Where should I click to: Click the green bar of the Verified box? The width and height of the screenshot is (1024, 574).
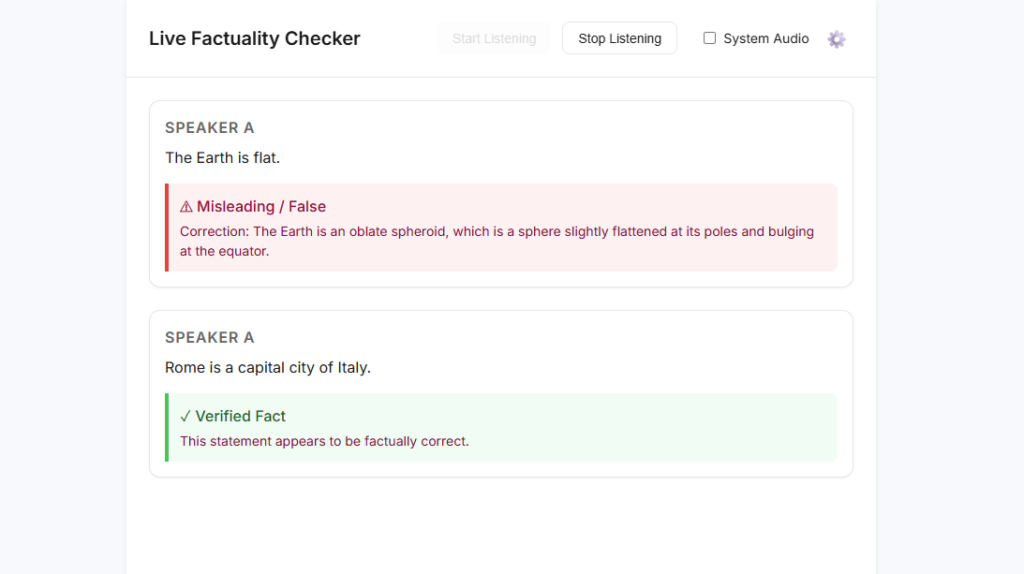[x=167, y=427]
